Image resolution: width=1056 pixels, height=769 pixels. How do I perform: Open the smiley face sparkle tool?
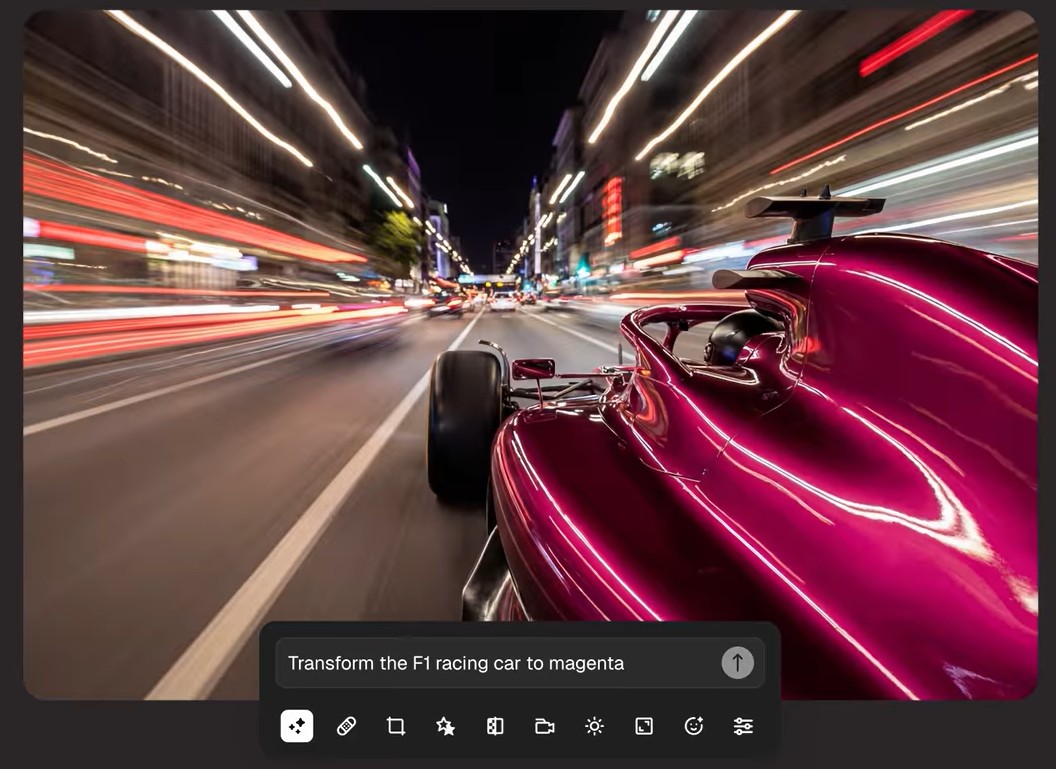coord(694,726)
